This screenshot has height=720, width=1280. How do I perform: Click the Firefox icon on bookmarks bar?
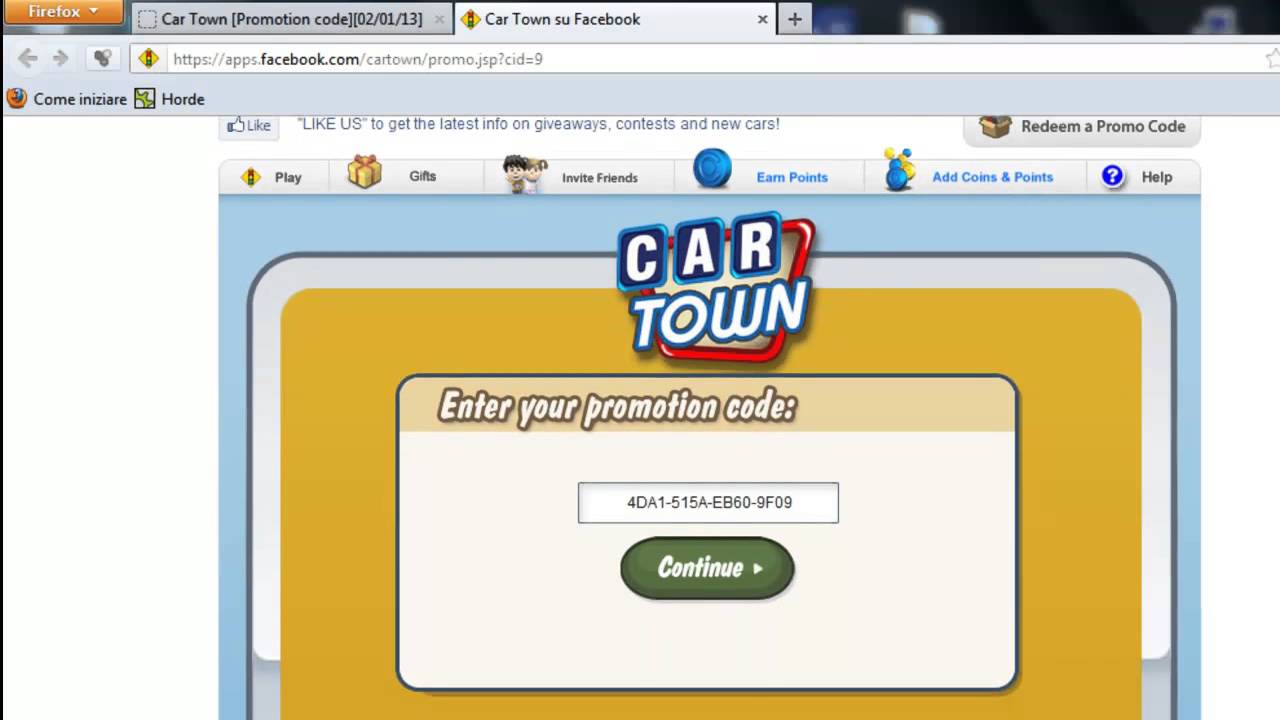click(17, 99)
